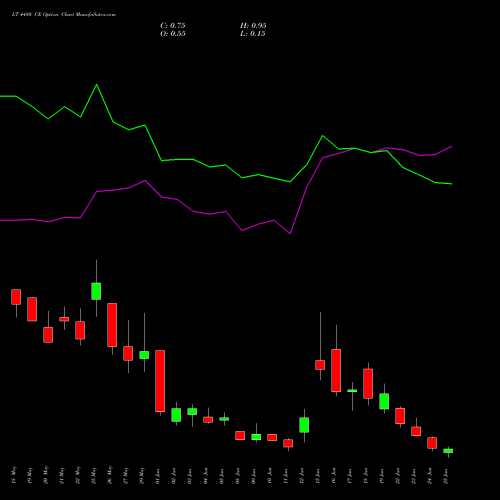Click the '21 May' date axis label
The height and width of the screenshot is (500, 500).
pos(62,475)
